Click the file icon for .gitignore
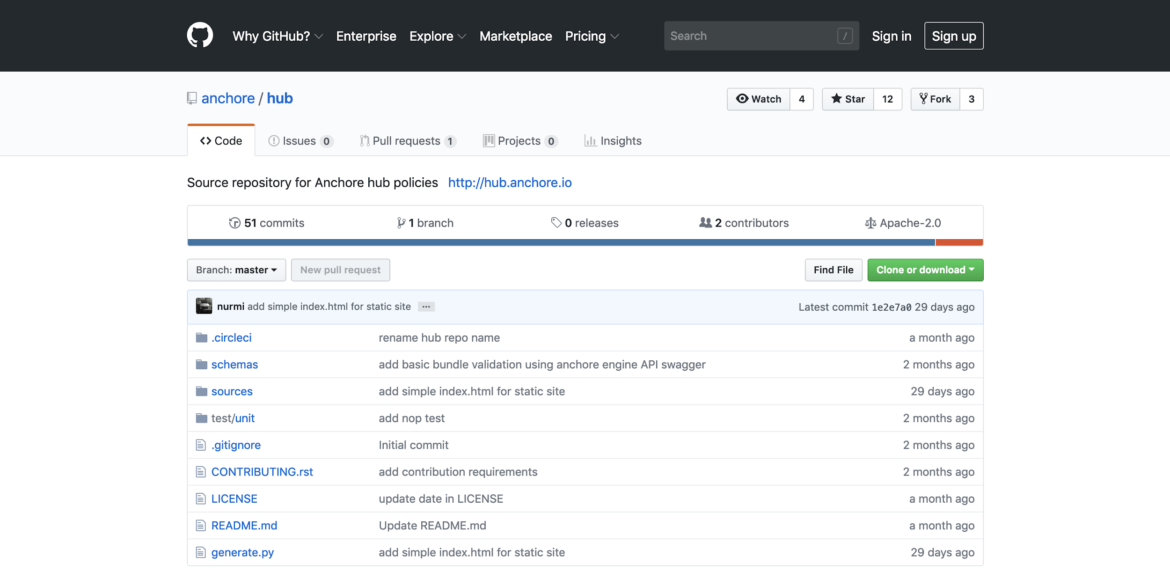This screenshot has width=1170, height=571. coord(200,445)
